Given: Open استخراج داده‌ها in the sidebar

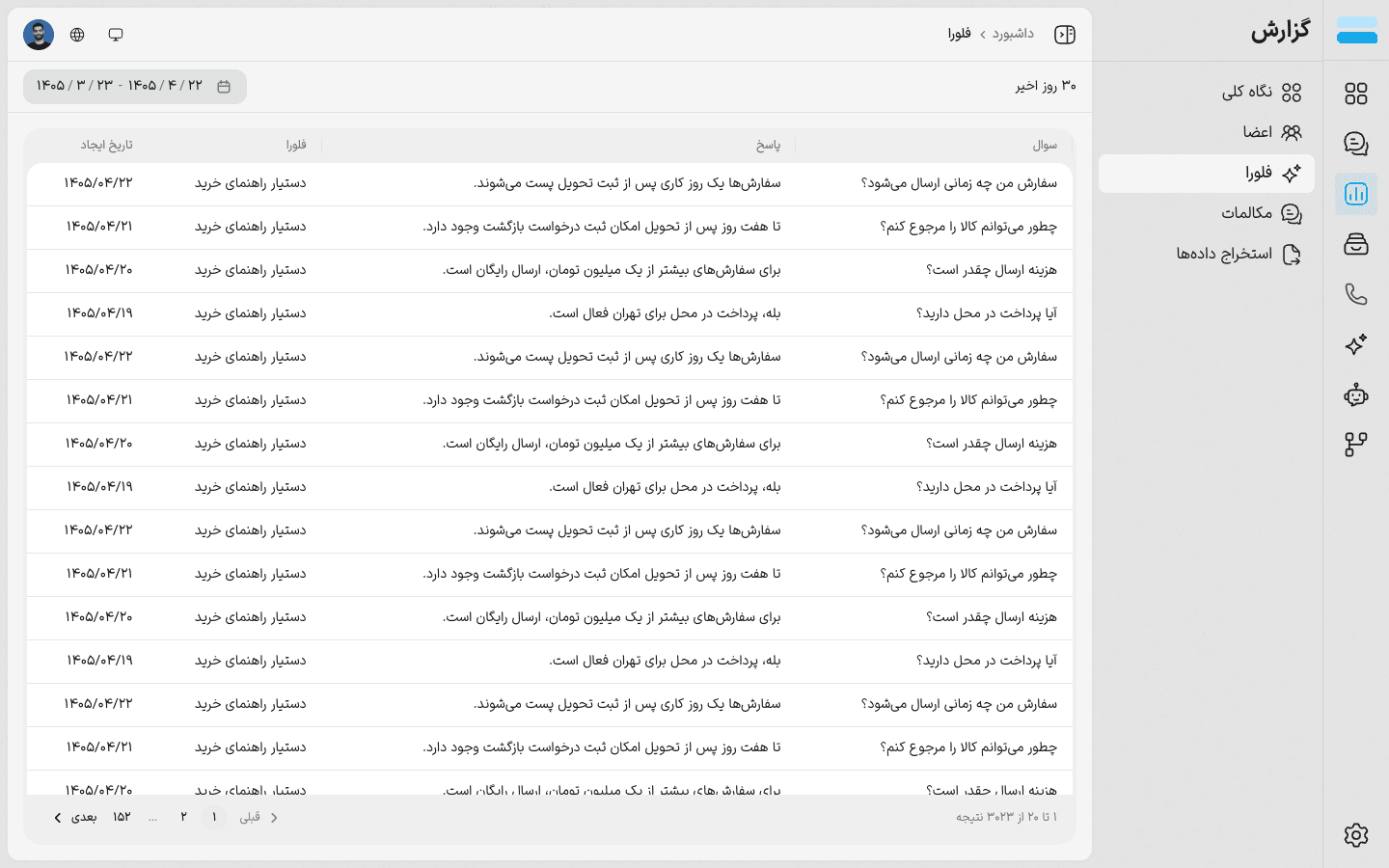Looking at the screenshot, I should (1207, 254).
